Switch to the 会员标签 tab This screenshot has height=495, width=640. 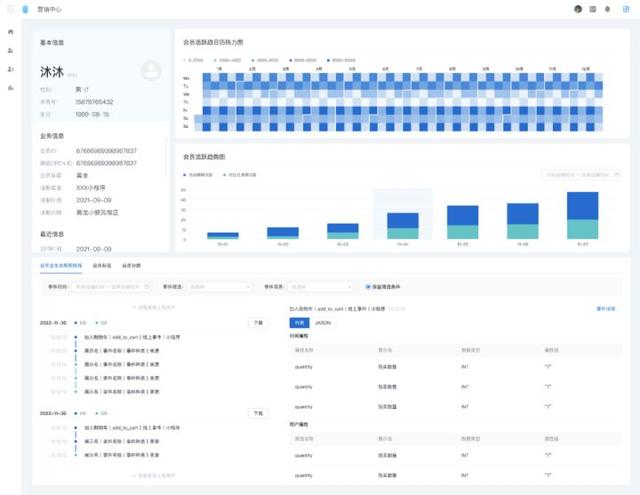tap(102, 266)
